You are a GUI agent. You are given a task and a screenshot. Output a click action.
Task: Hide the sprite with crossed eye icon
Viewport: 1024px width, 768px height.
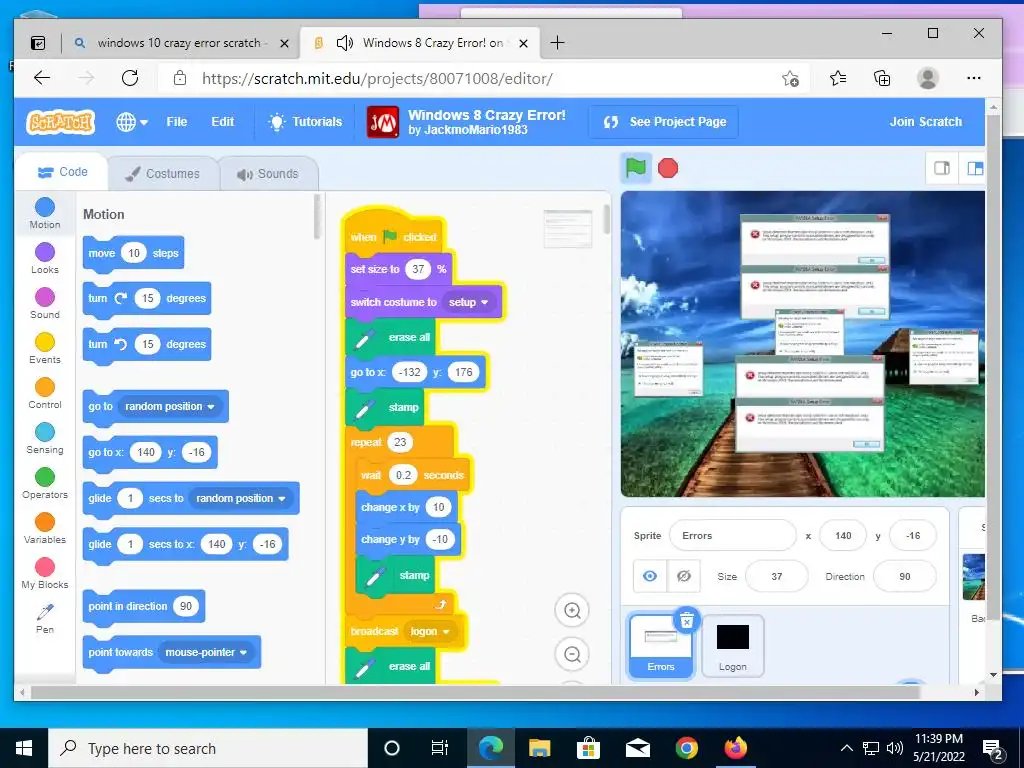click(x=684, y=576)
